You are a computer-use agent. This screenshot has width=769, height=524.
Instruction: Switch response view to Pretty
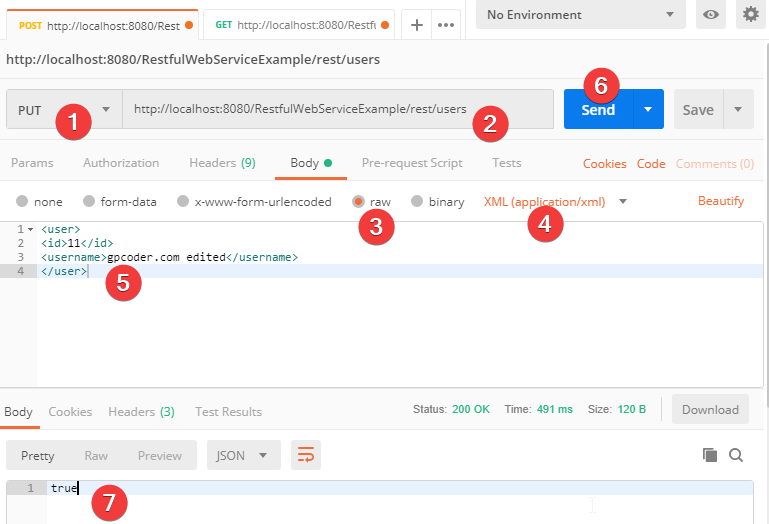(x=38, y=455)
